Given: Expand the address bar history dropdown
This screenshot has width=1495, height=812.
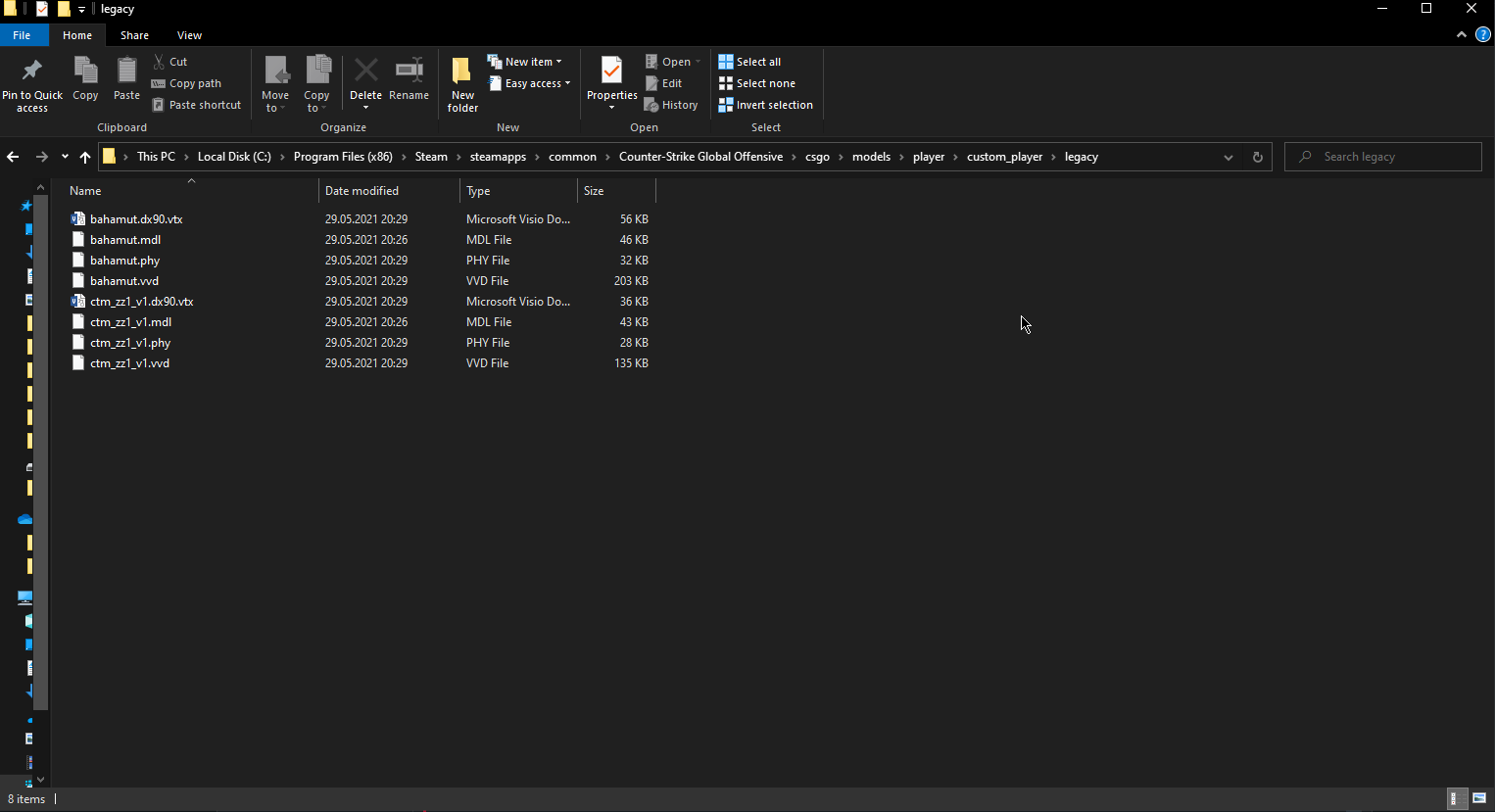Looking at the screenshot, I should (1228, 157).
